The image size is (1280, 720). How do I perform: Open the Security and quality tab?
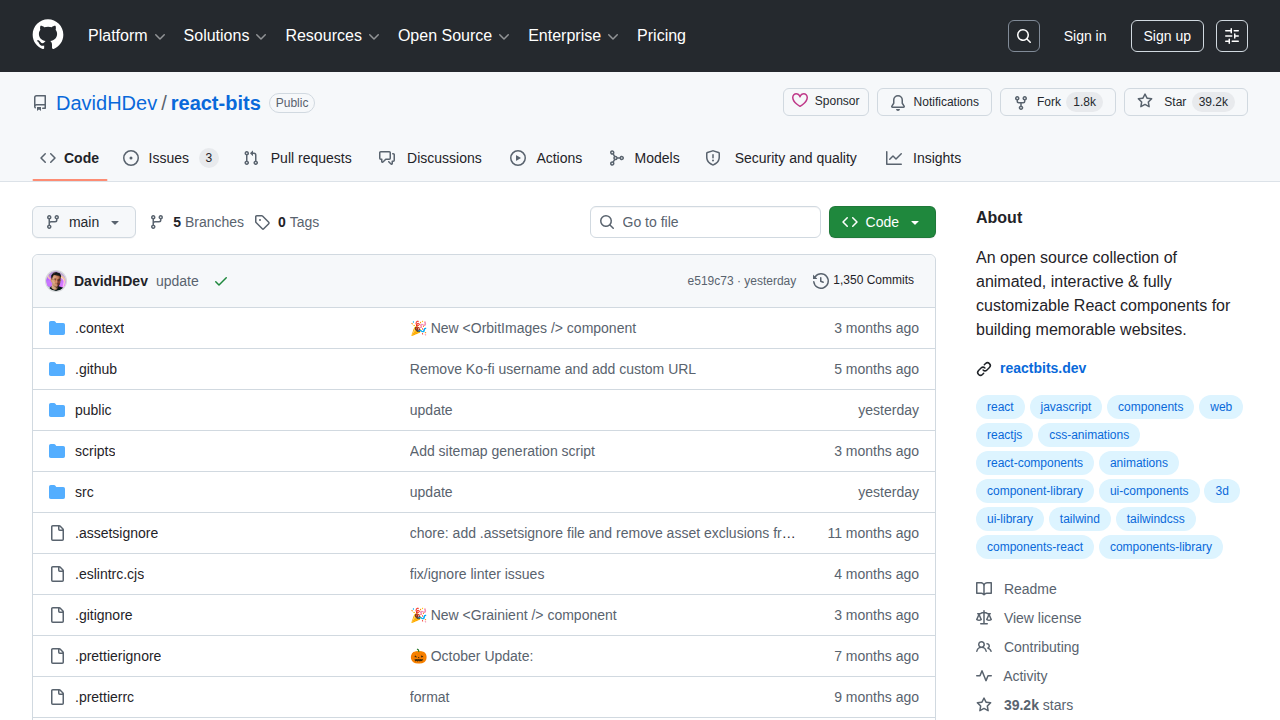pos(781,158)
